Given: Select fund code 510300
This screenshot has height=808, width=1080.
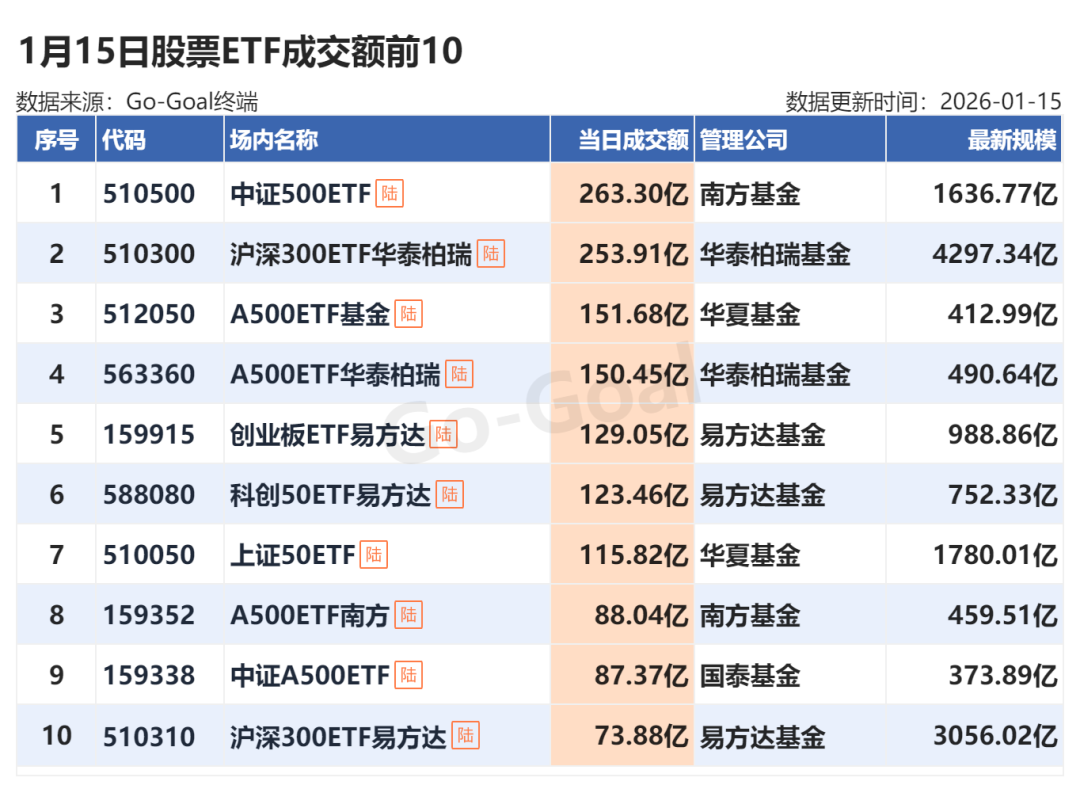Looking at the screenshot, I should click(x=149, y=254).
